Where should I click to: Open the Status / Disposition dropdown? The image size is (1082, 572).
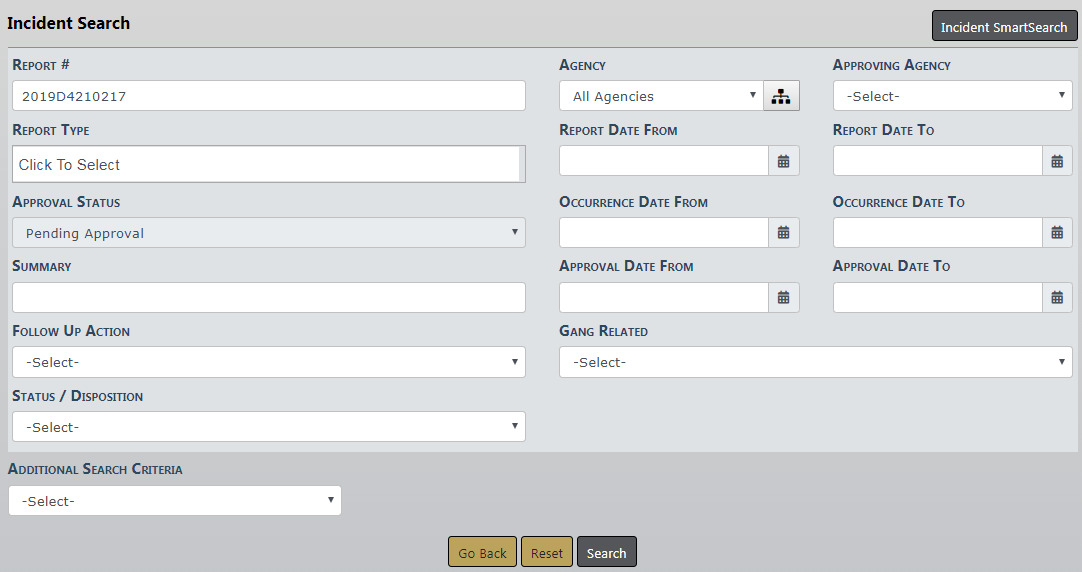268,427
